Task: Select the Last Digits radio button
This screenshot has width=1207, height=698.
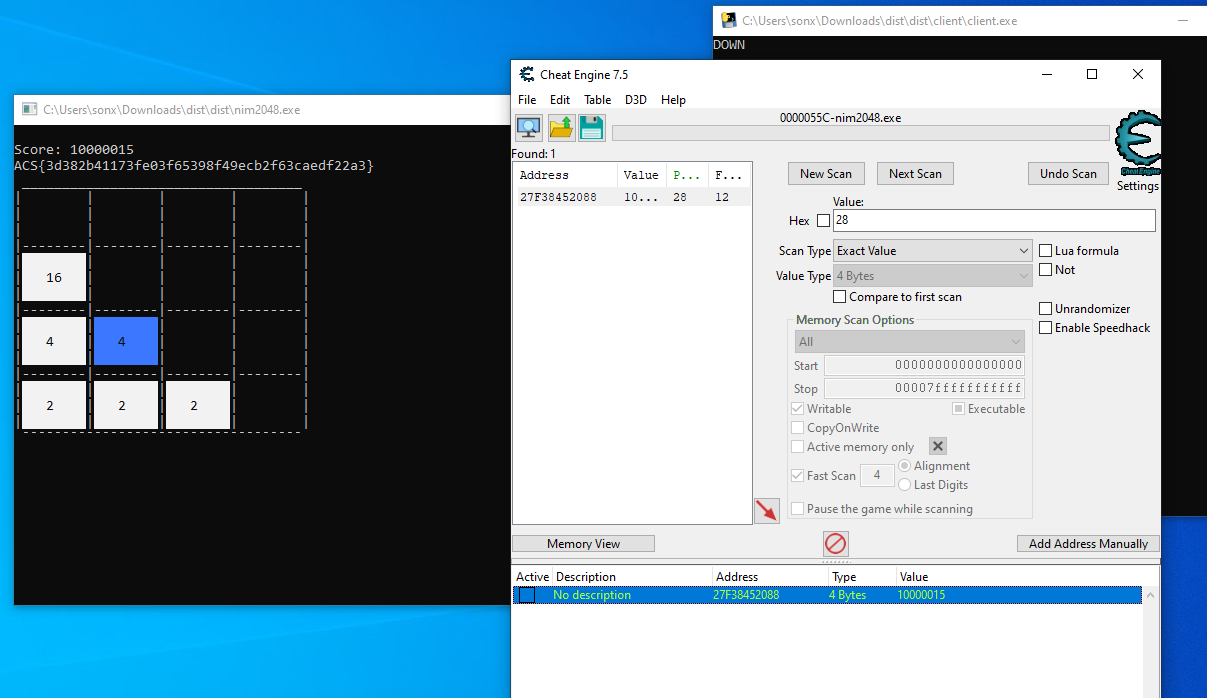Action: (x=905, y=485)
